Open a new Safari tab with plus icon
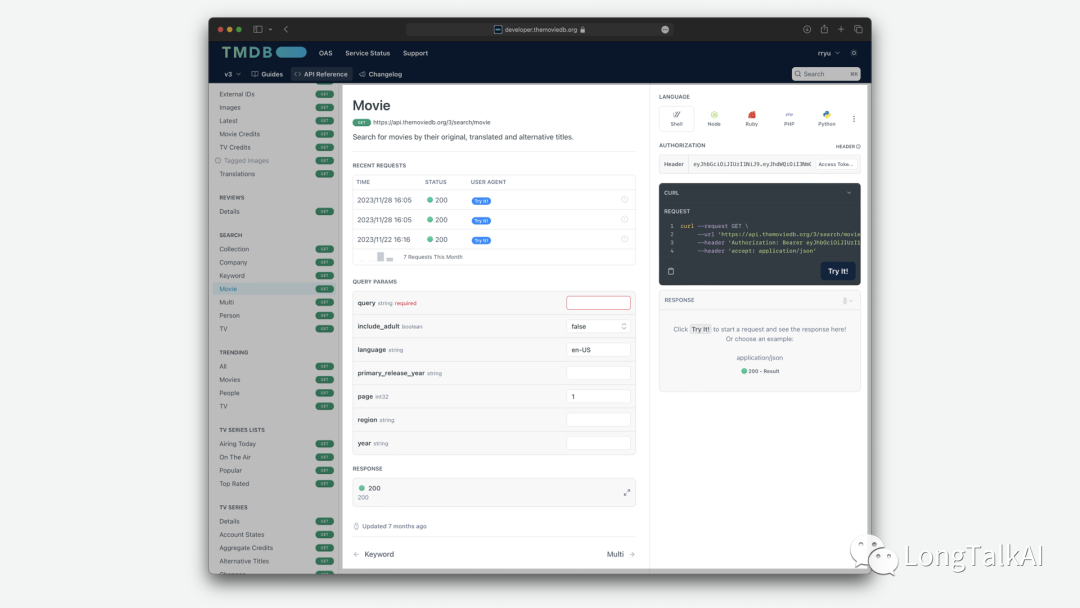Viewport: 1080px width, 608px height. (841, 30)
